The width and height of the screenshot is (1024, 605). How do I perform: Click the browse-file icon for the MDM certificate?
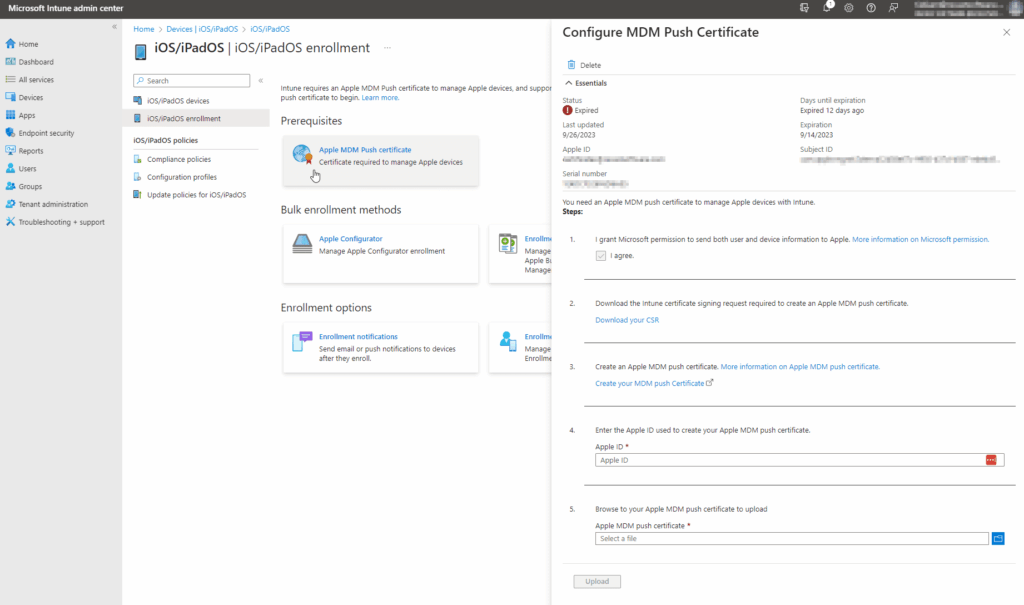point(997,538)
